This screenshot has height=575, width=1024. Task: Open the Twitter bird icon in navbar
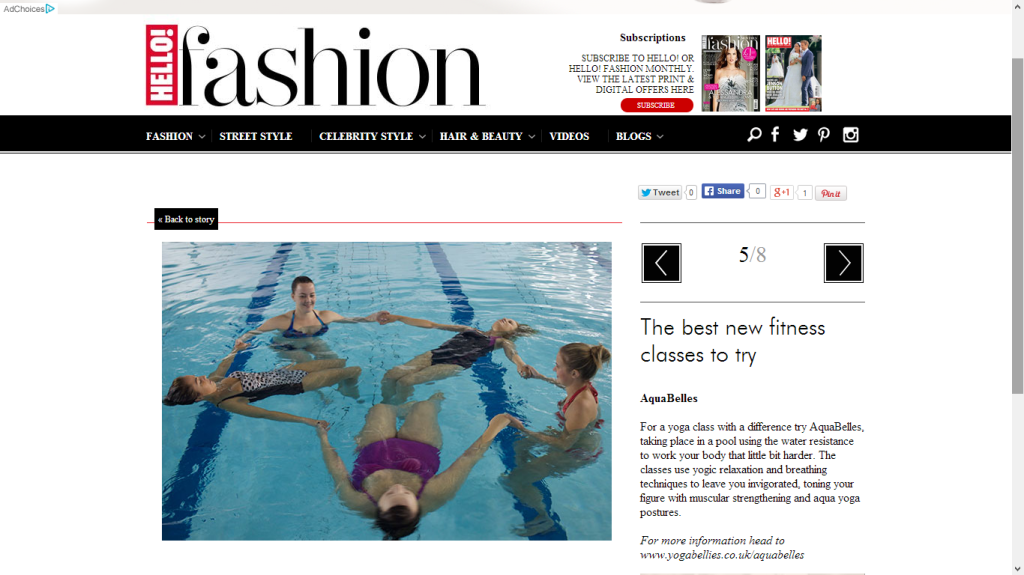tap(800, 135)
